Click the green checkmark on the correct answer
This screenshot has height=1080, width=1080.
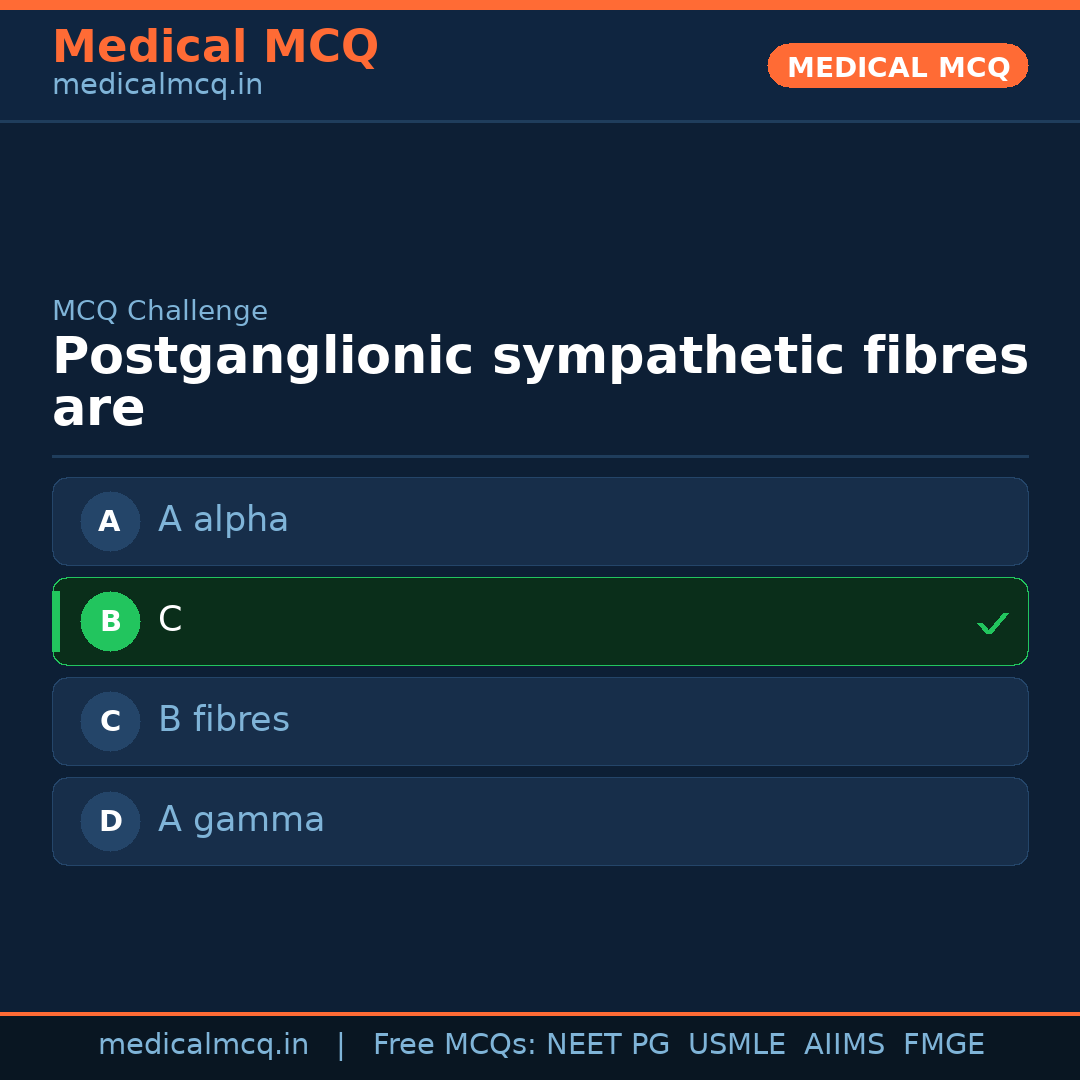point(992,623)
